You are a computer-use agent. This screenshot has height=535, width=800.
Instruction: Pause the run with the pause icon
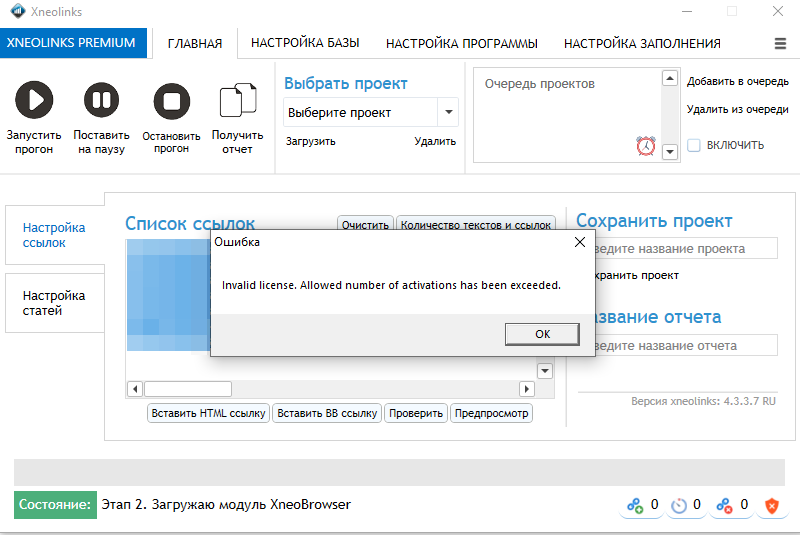pyautogui.click(x=102, y=100)
